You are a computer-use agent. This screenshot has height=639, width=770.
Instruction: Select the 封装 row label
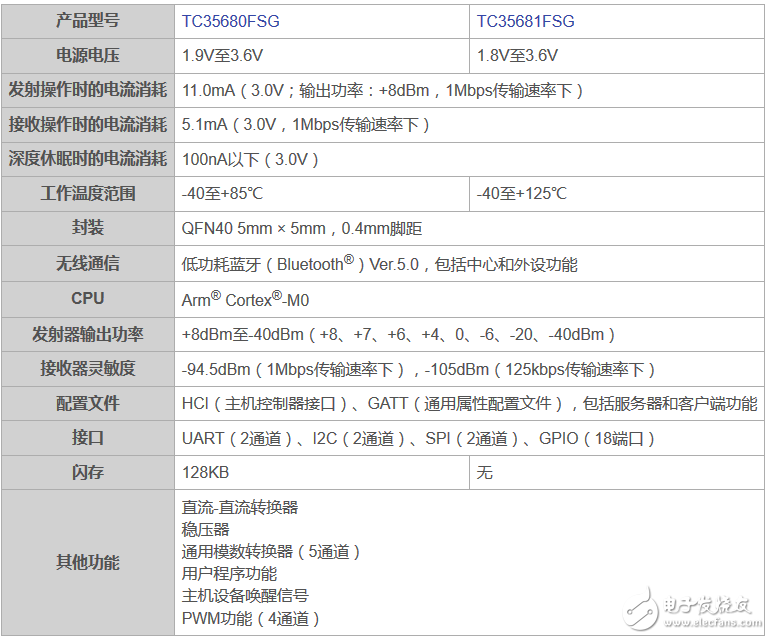pyautogui.click(x=88, y=228)
